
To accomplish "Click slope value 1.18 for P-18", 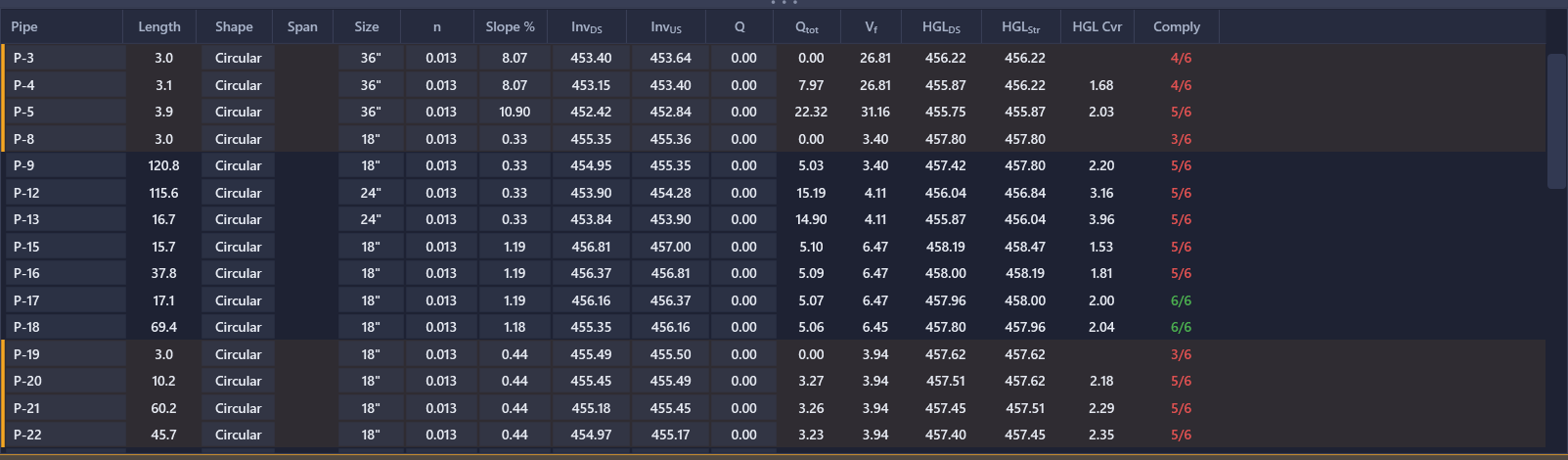I will (515, 328).
